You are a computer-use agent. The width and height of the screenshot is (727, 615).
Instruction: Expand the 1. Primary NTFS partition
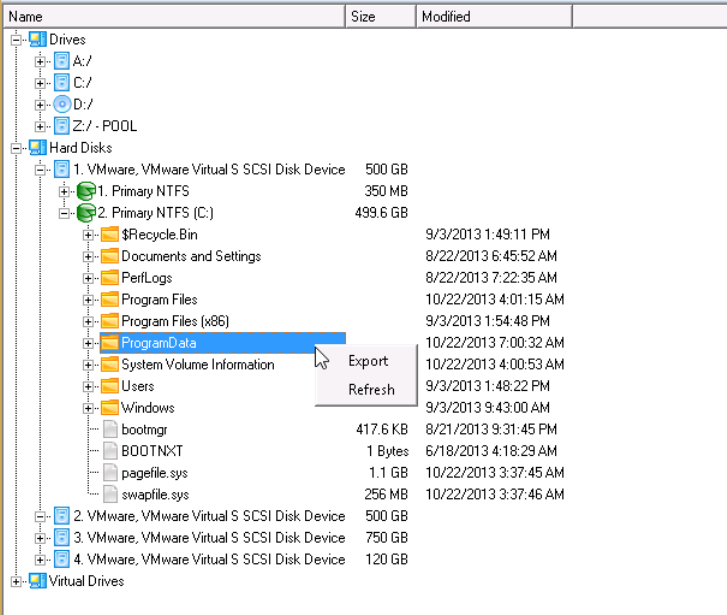[64, 192]
